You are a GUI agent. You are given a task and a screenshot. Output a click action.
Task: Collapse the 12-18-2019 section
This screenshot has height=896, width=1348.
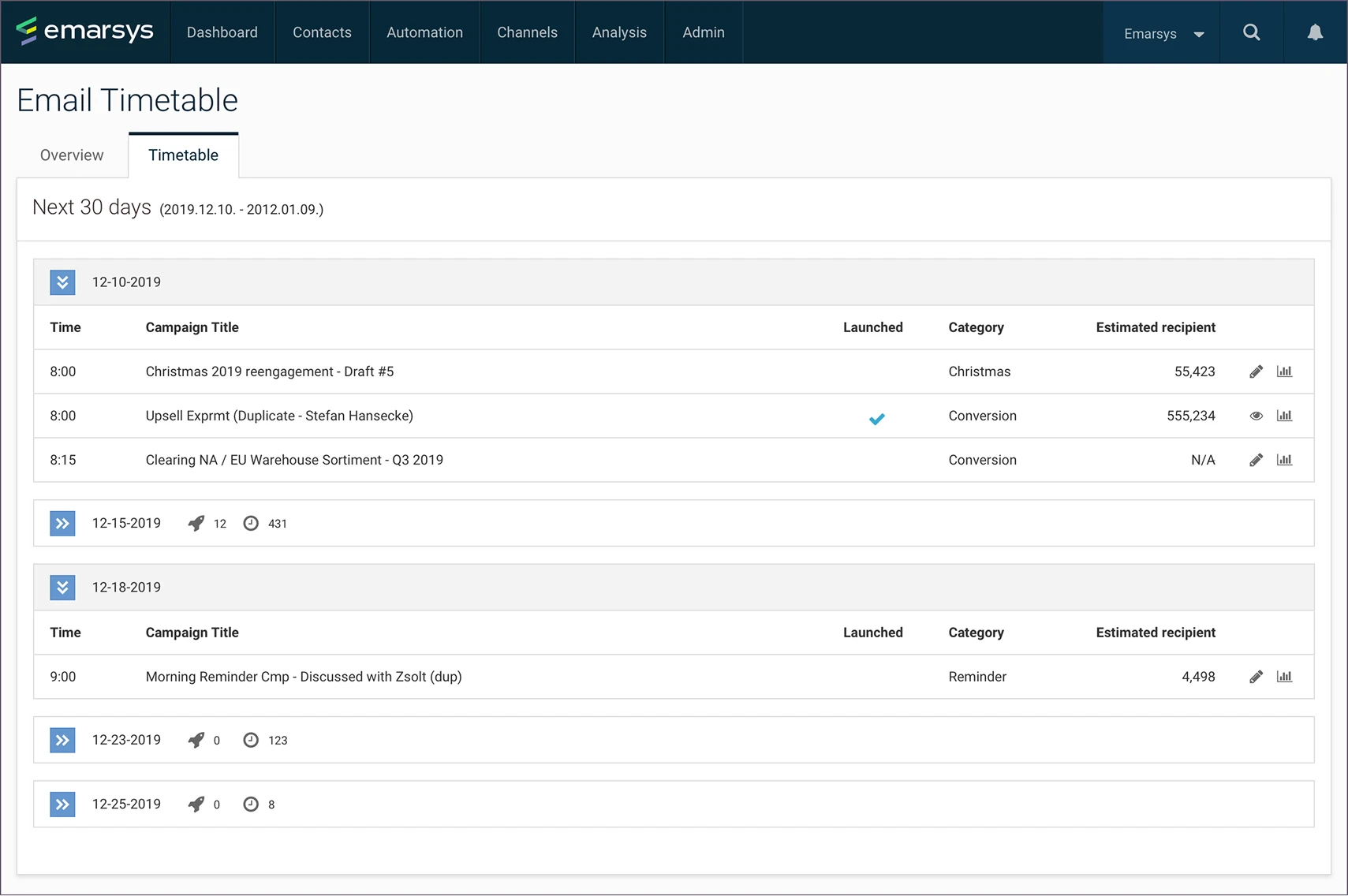tap(62, 588)
